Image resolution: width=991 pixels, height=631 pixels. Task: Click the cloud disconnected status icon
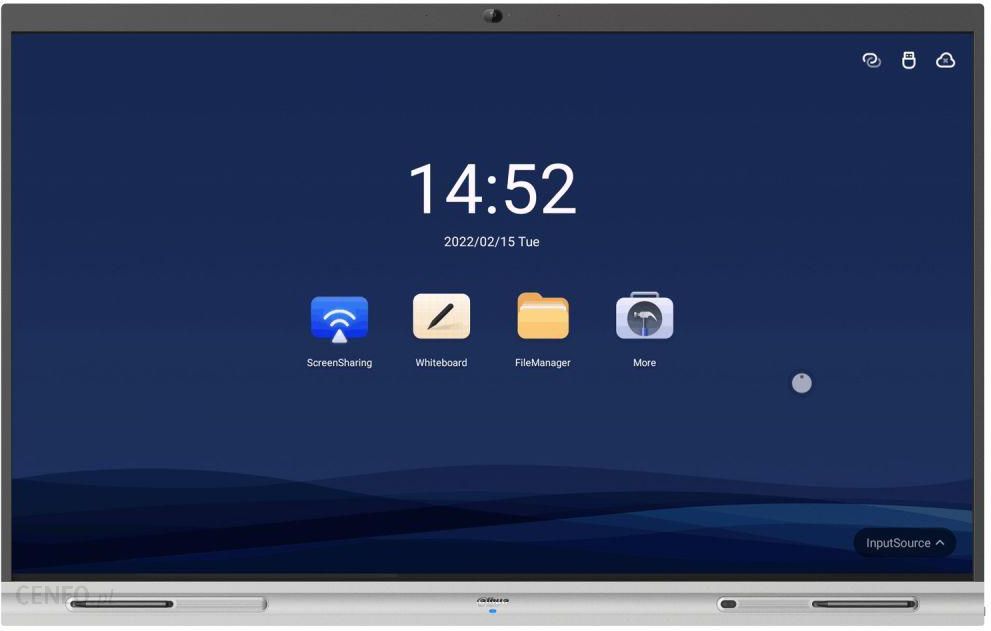[945, 60]
